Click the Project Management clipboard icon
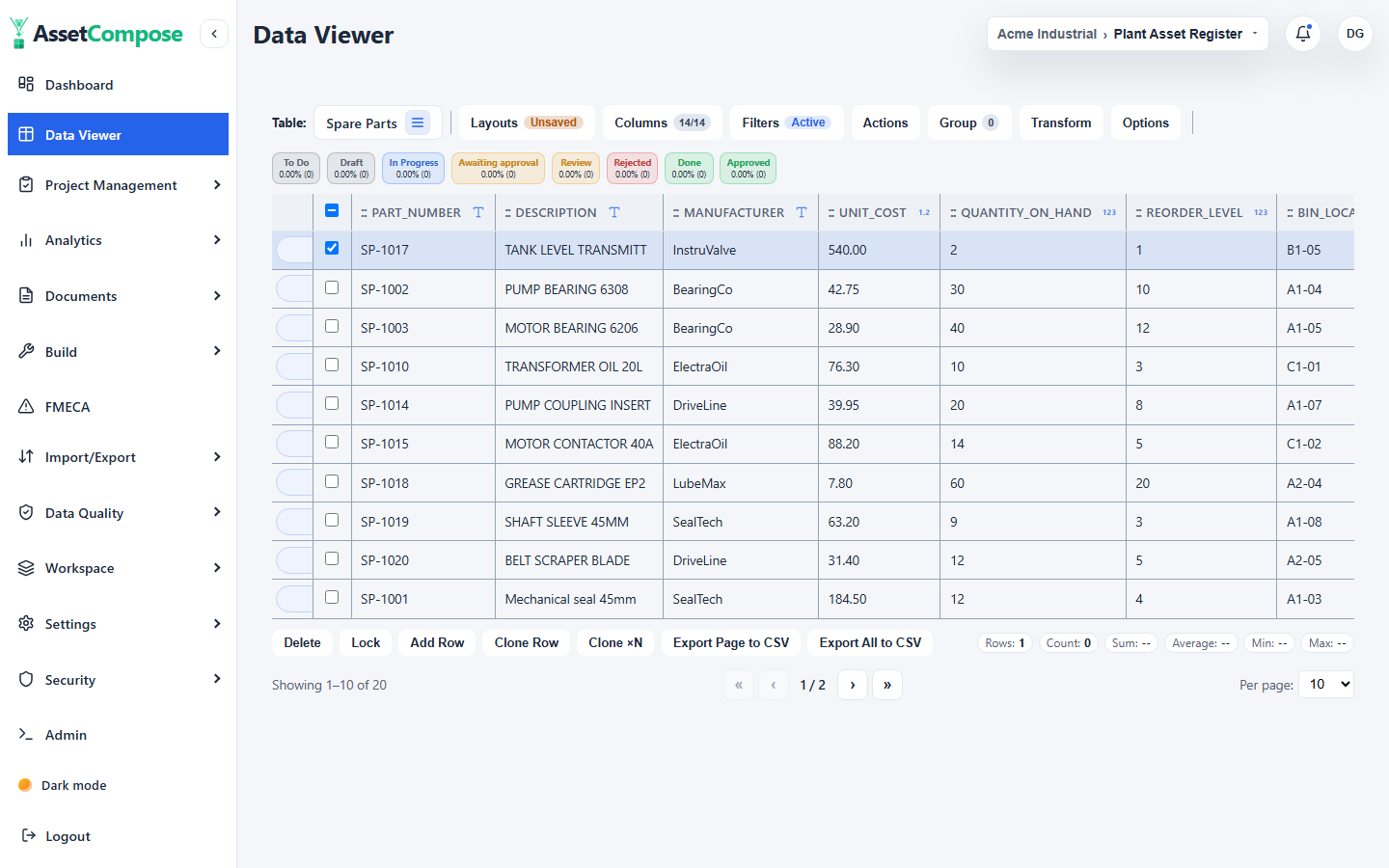This screenshot has height=868, width=1389. 26,184
